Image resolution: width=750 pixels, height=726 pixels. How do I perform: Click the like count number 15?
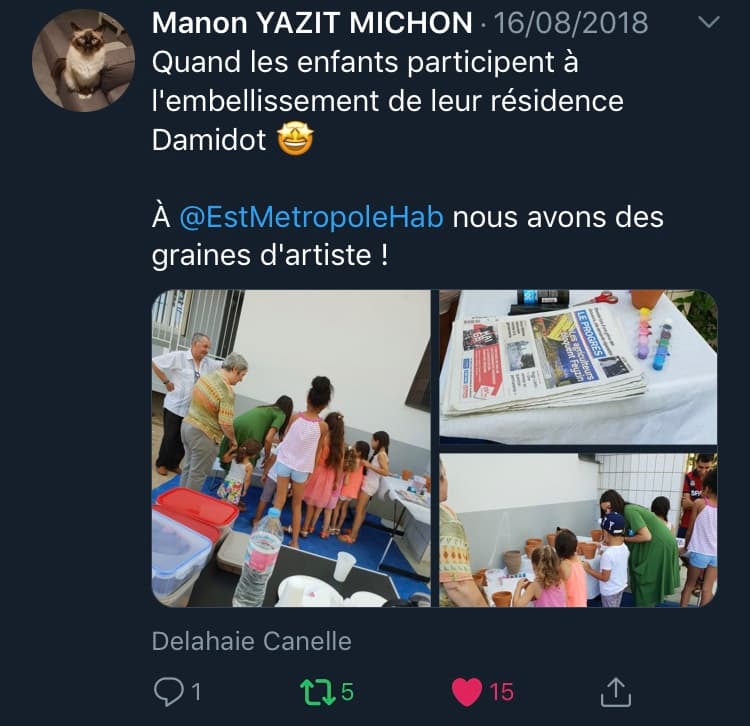(501, 692)
